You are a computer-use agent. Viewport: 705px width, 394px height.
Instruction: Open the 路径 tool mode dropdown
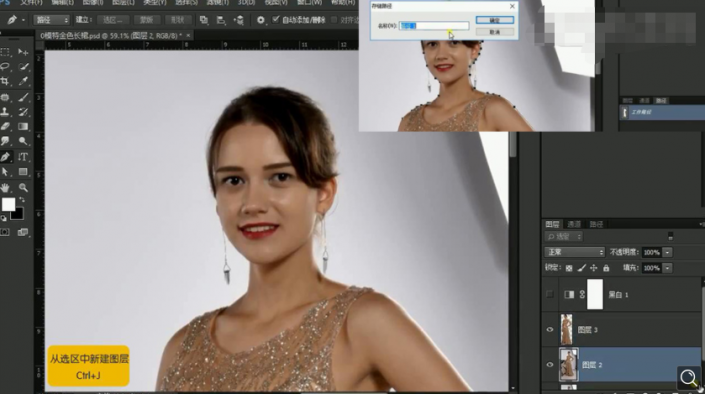tap(52, 20)
